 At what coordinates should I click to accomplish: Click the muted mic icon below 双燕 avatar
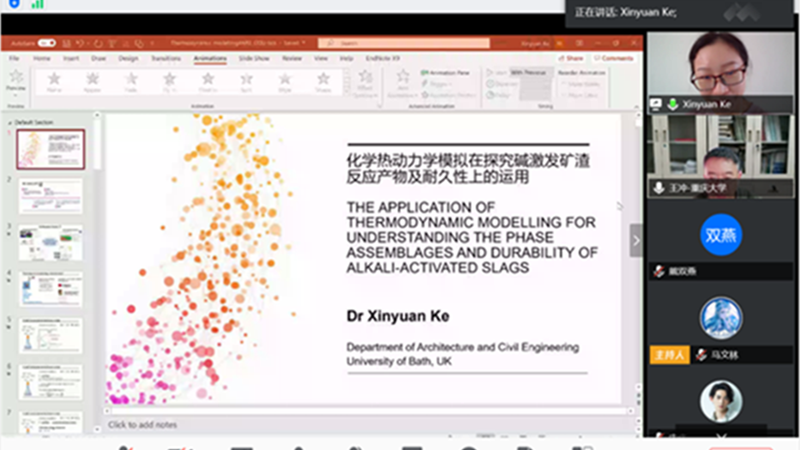pos(659,271)
